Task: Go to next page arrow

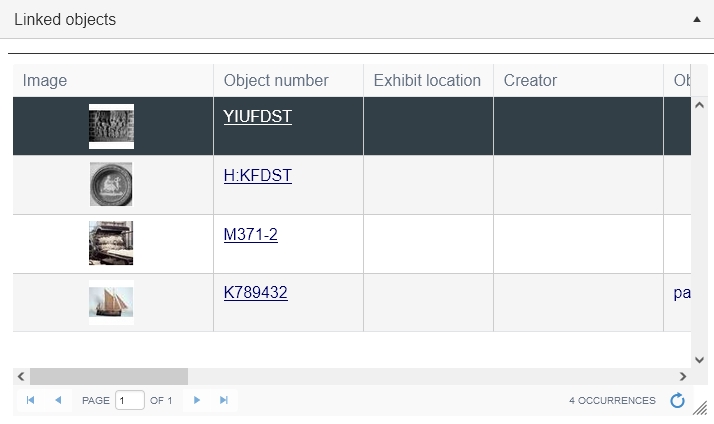Action: pos(197,400)
